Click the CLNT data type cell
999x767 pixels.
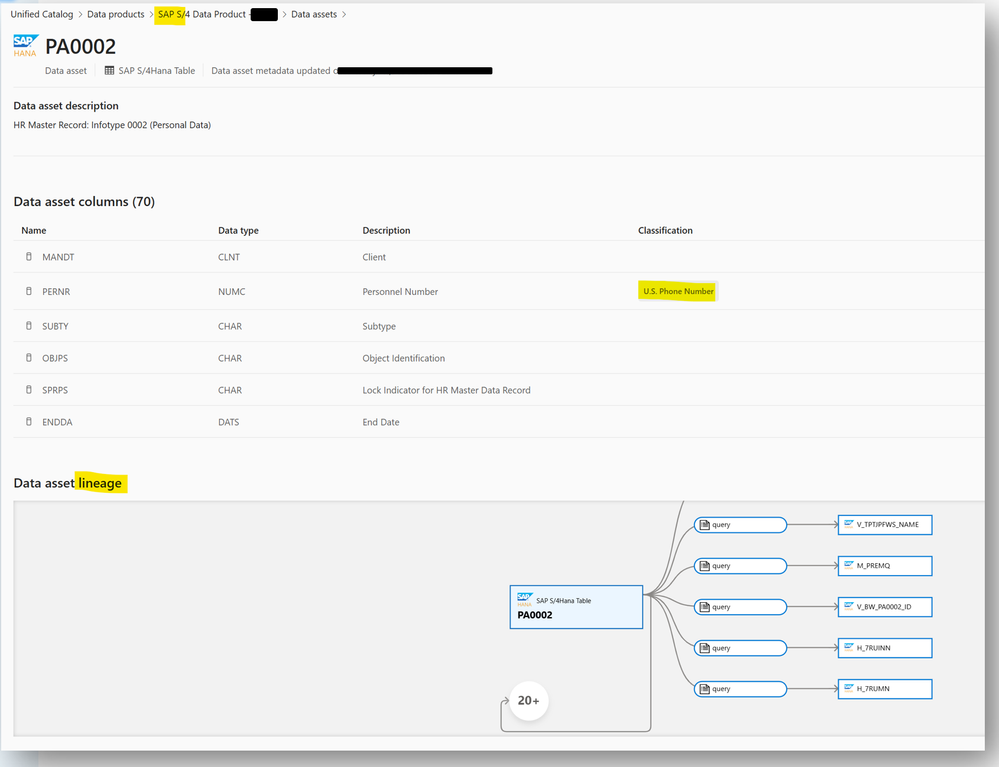[x=229, y=257]
